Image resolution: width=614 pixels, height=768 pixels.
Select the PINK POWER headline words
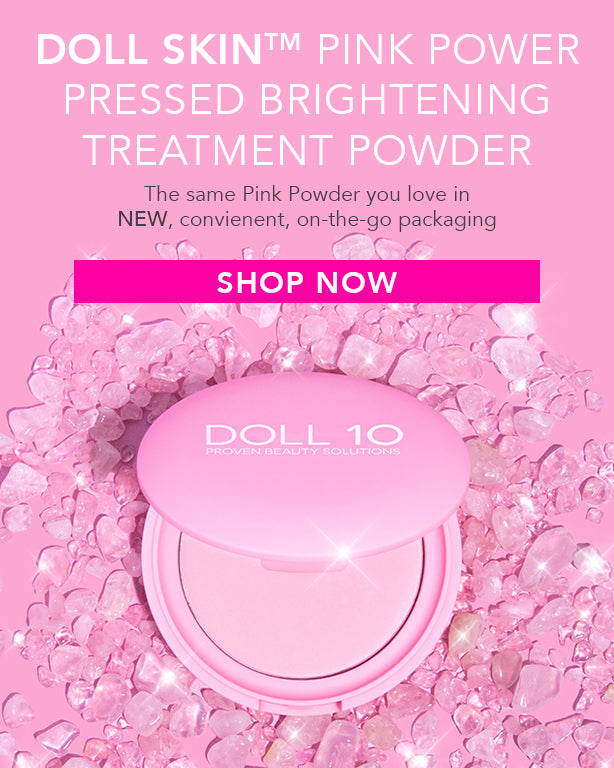pos(448,49)
